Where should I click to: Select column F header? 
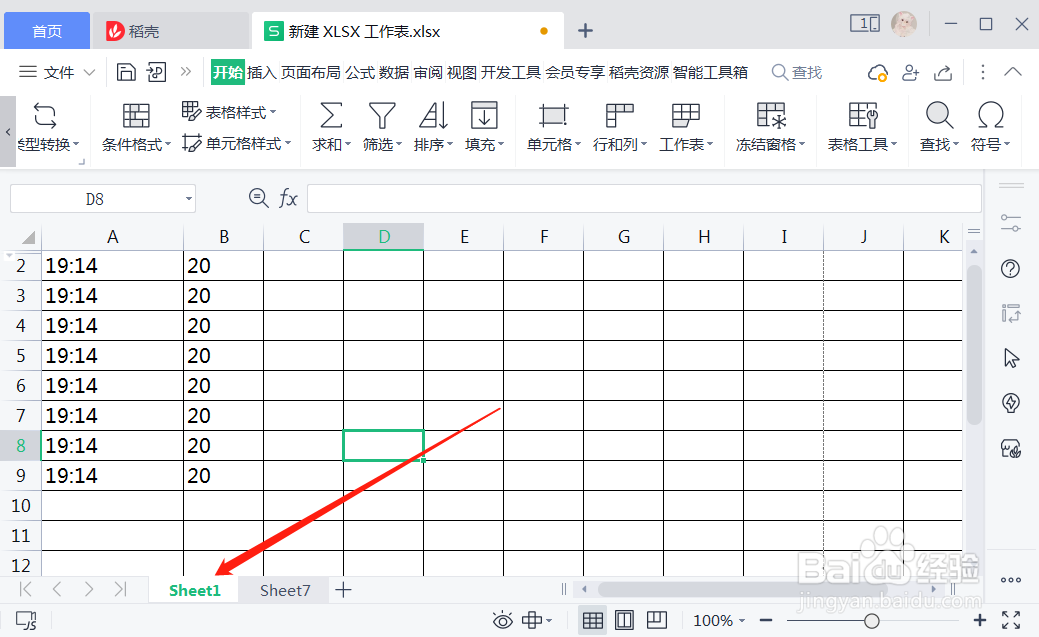pos(543,237)
